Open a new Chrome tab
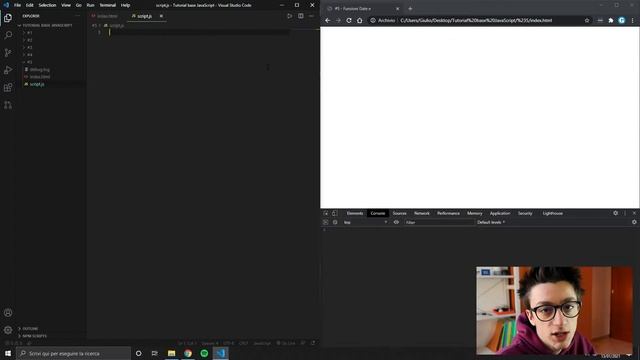Screen dimensions: 640x360 410,9
